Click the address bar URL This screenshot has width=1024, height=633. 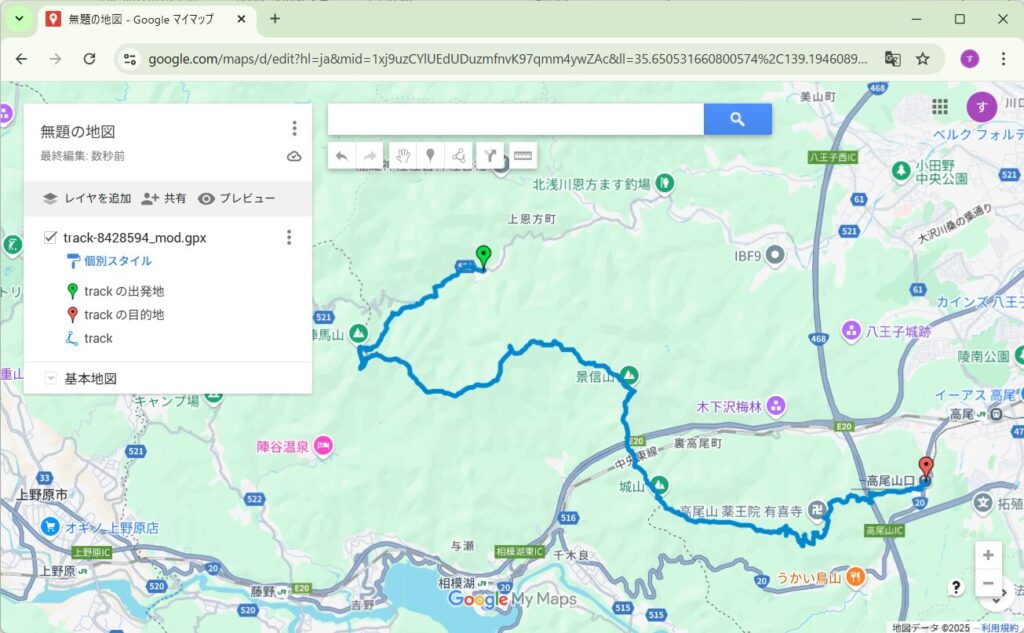pos(508,59)
